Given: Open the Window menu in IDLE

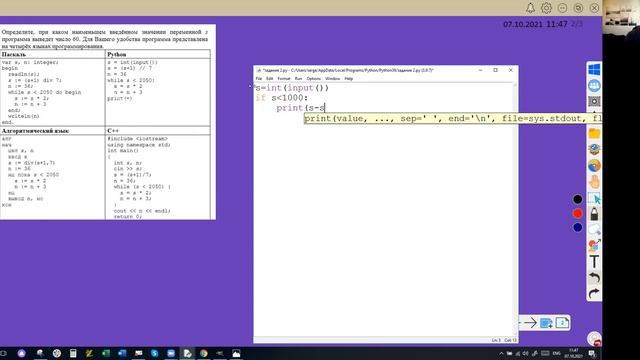Looking at the screenshot, I should [x=332, y=78].
